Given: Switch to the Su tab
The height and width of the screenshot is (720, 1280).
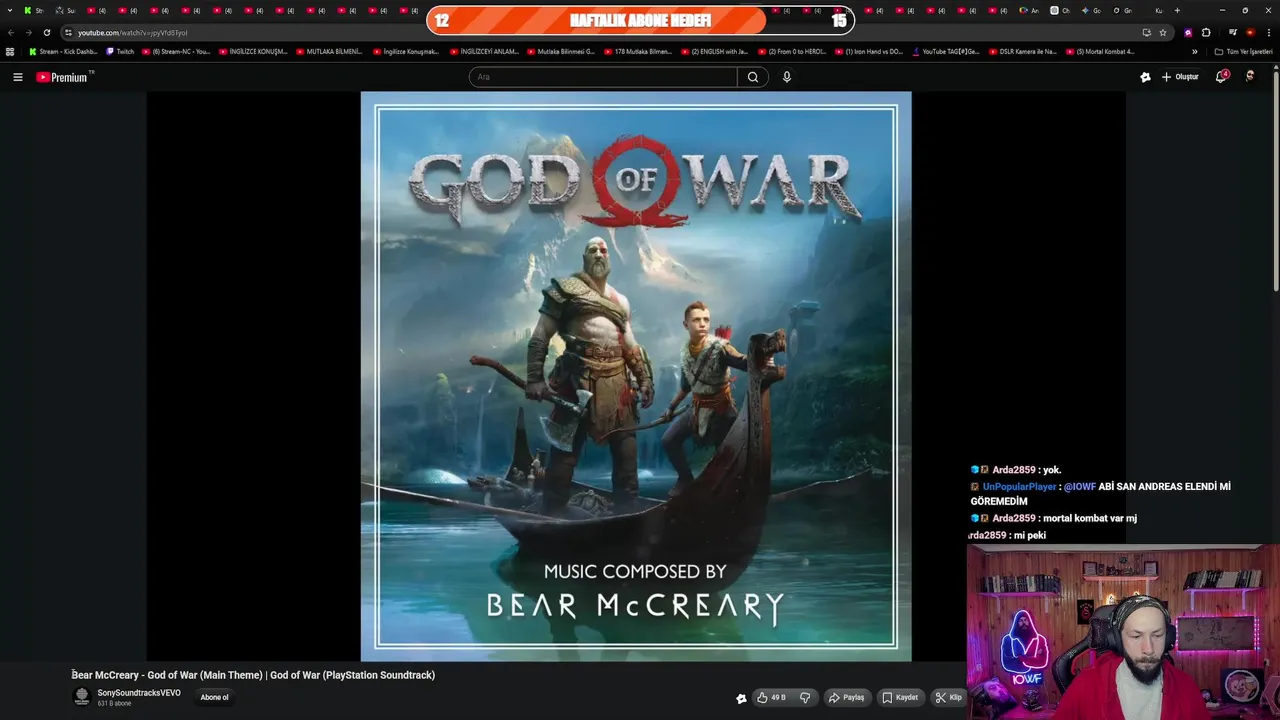Looking at the screenshot, I should click(66, 10).
